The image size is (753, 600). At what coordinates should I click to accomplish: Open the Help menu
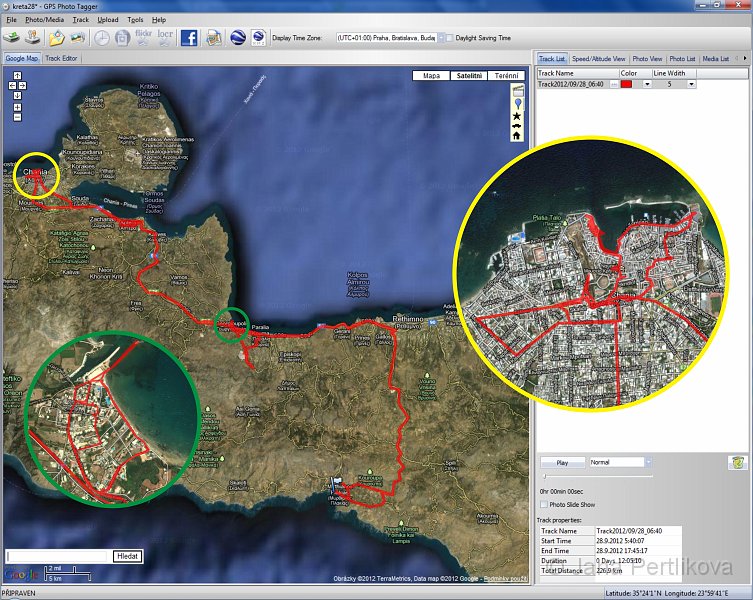click(159, 20)
